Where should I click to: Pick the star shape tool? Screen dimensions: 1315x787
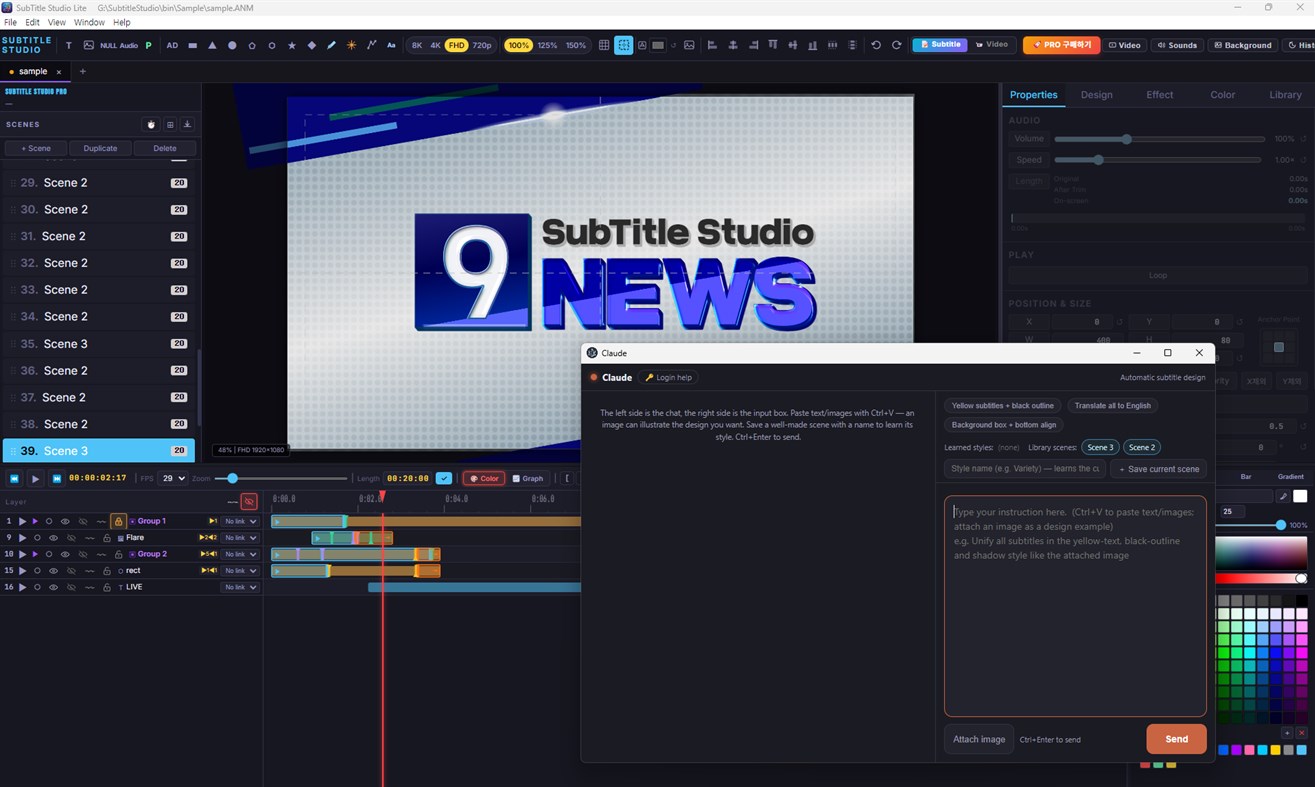(292, 45)
